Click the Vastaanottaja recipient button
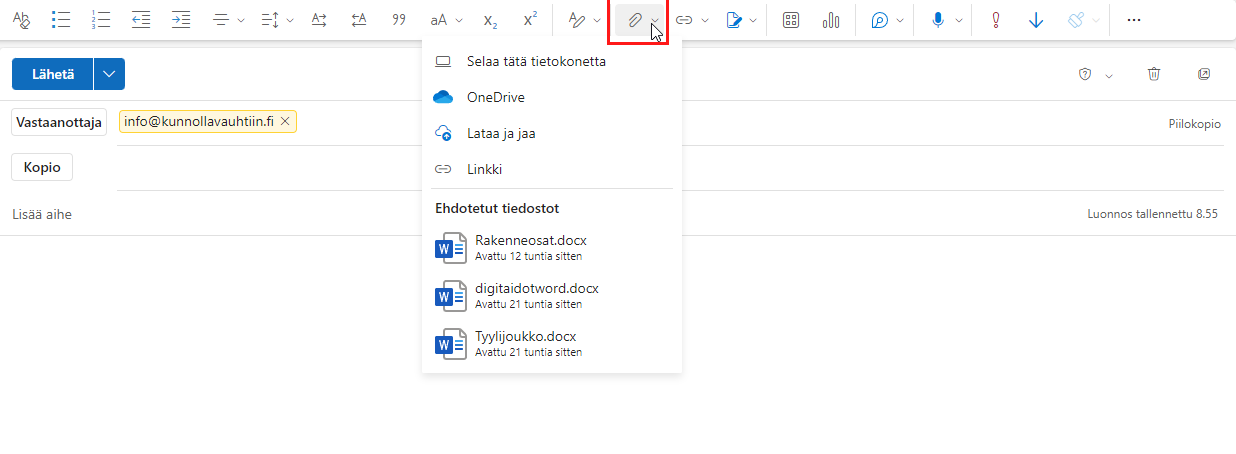Viewport: 1236px width, 454px height. tap(58, 122)
